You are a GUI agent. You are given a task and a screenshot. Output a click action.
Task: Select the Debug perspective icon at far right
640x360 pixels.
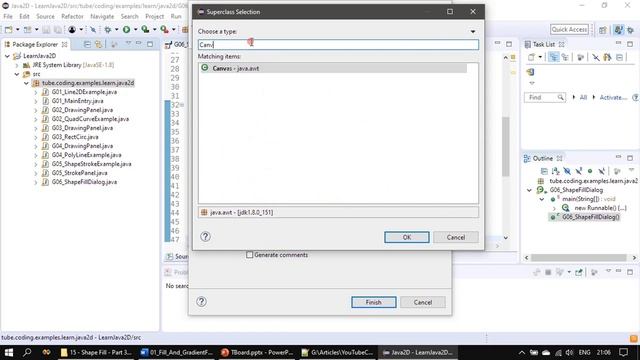[x=631, y=30]
